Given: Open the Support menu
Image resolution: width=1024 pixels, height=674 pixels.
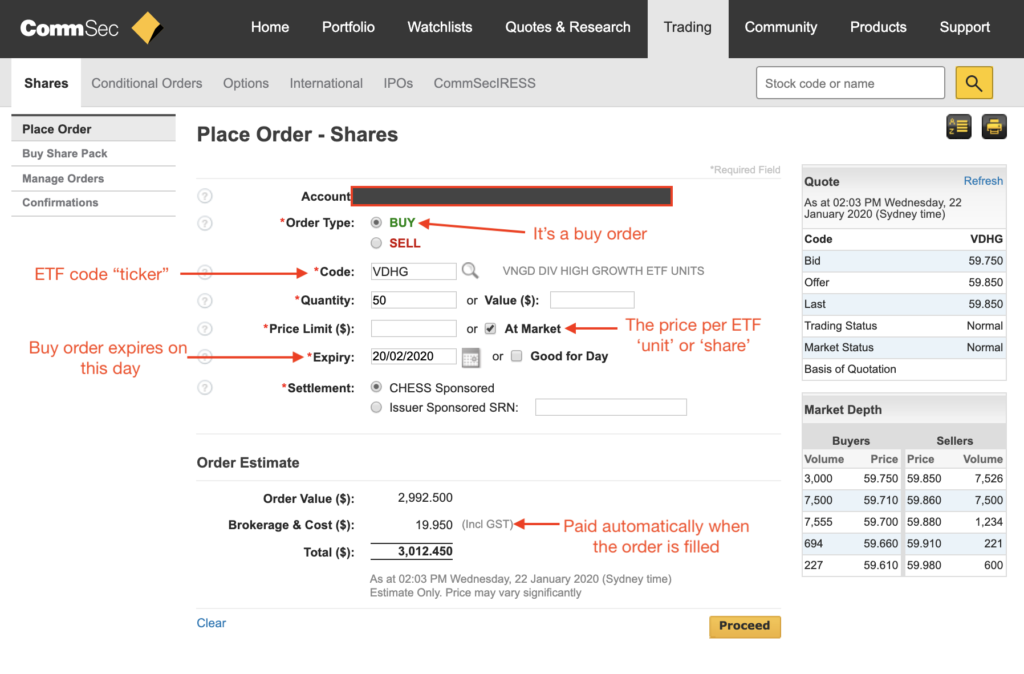Looking at the screenshot, I should (965, 27).
